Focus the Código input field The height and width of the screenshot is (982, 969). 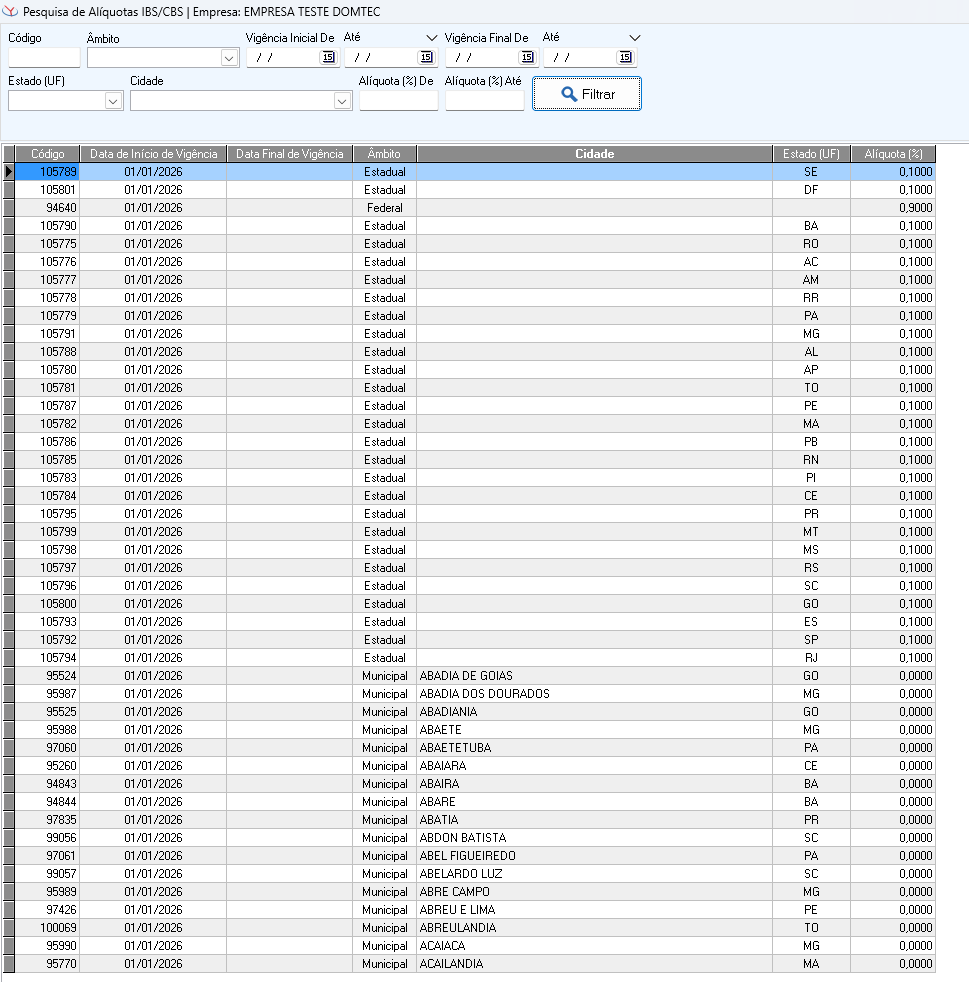click(x=43, y=58)
